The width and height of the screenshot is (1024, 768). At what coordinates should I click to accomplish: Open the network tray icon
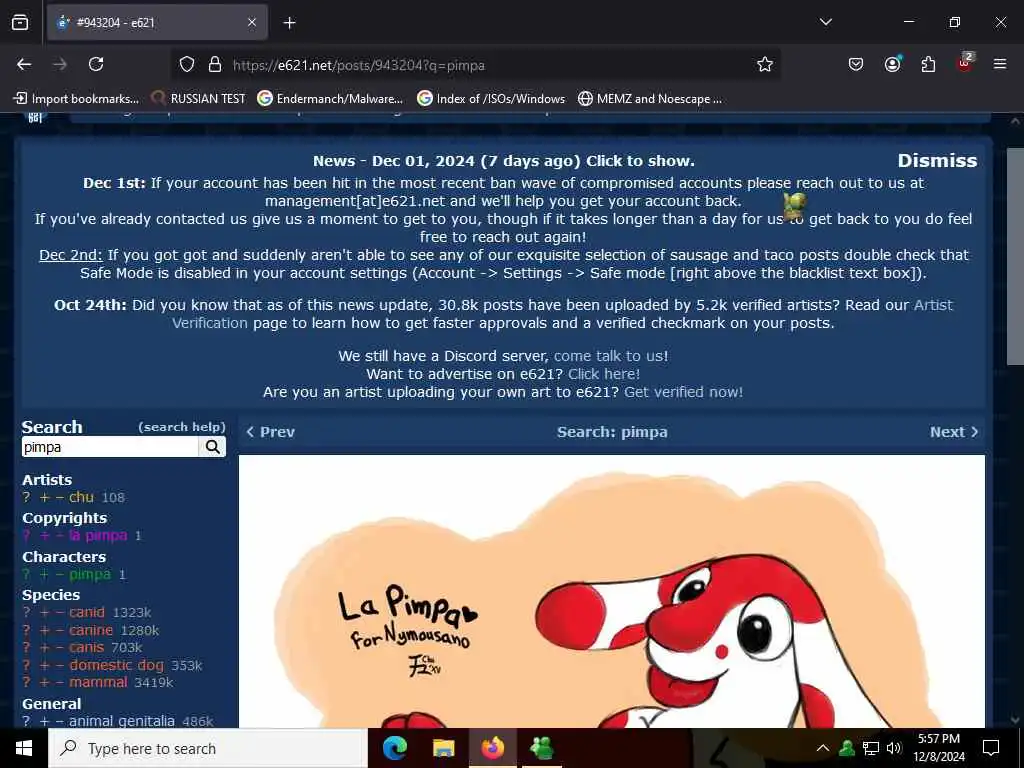[871, 748]
